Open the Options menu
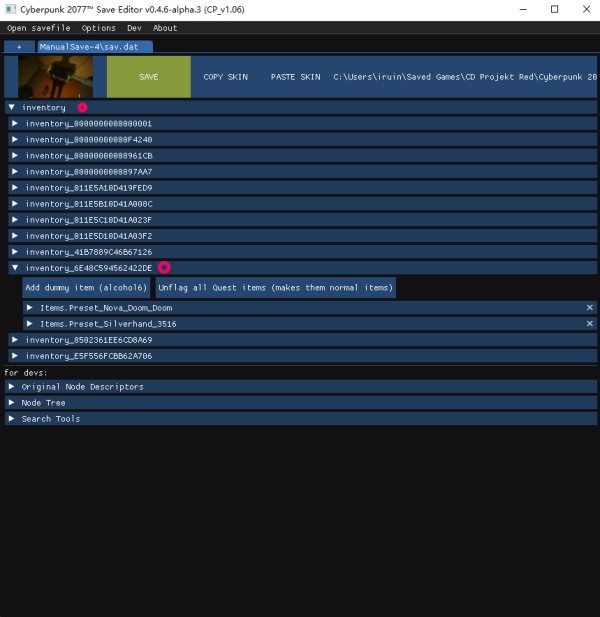The height and width of the screenshot is (617, 600). click(x=98, y=28)
